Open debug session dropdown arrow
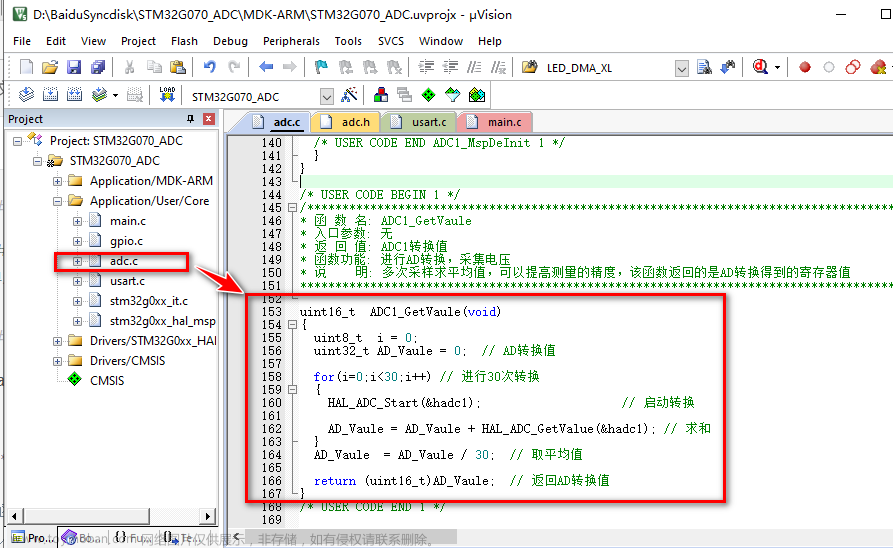Screen dimensions: 893x548 [777, 68]
